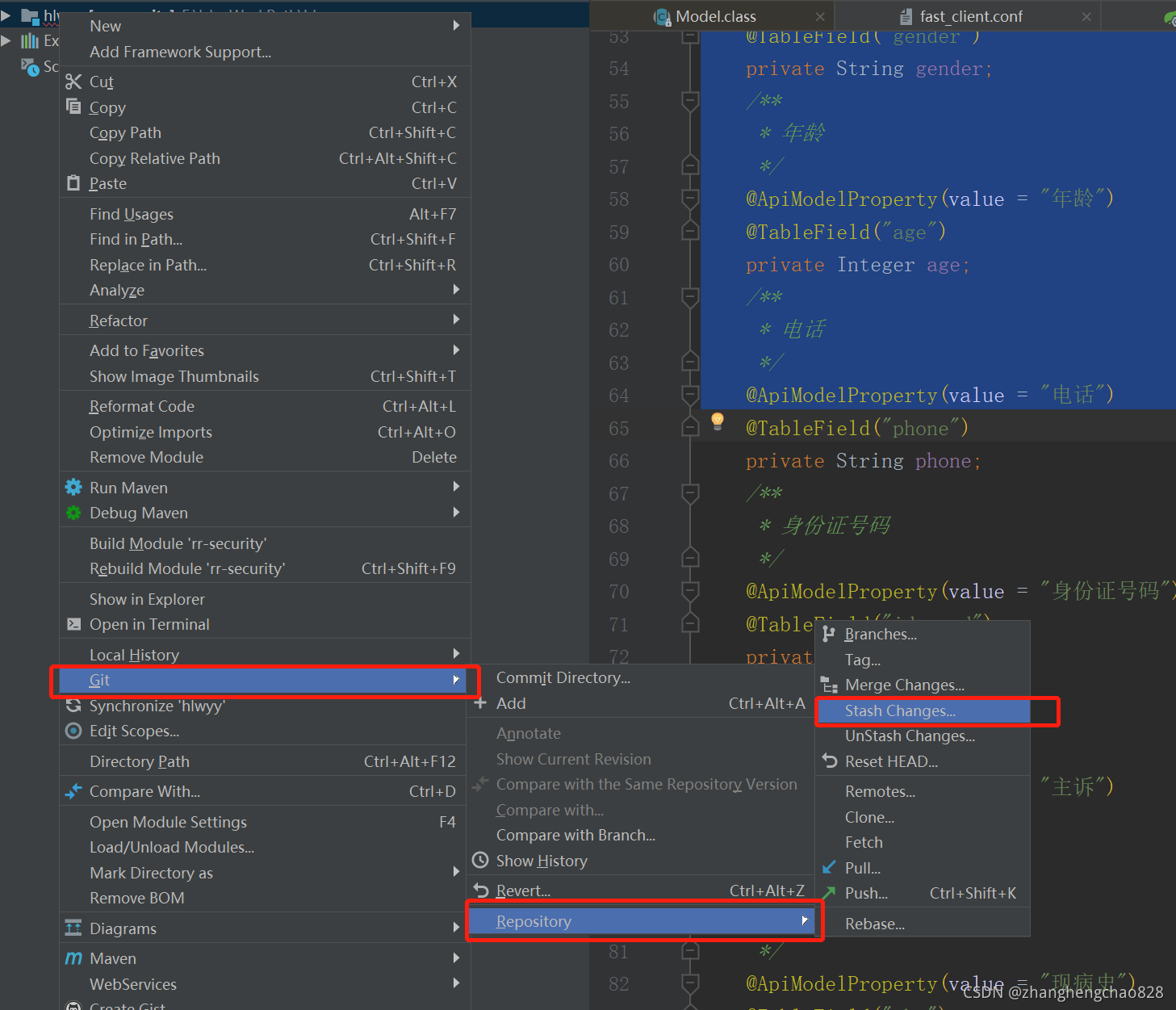Click the Branches icon in Repository submenu

tap(829, 634)
